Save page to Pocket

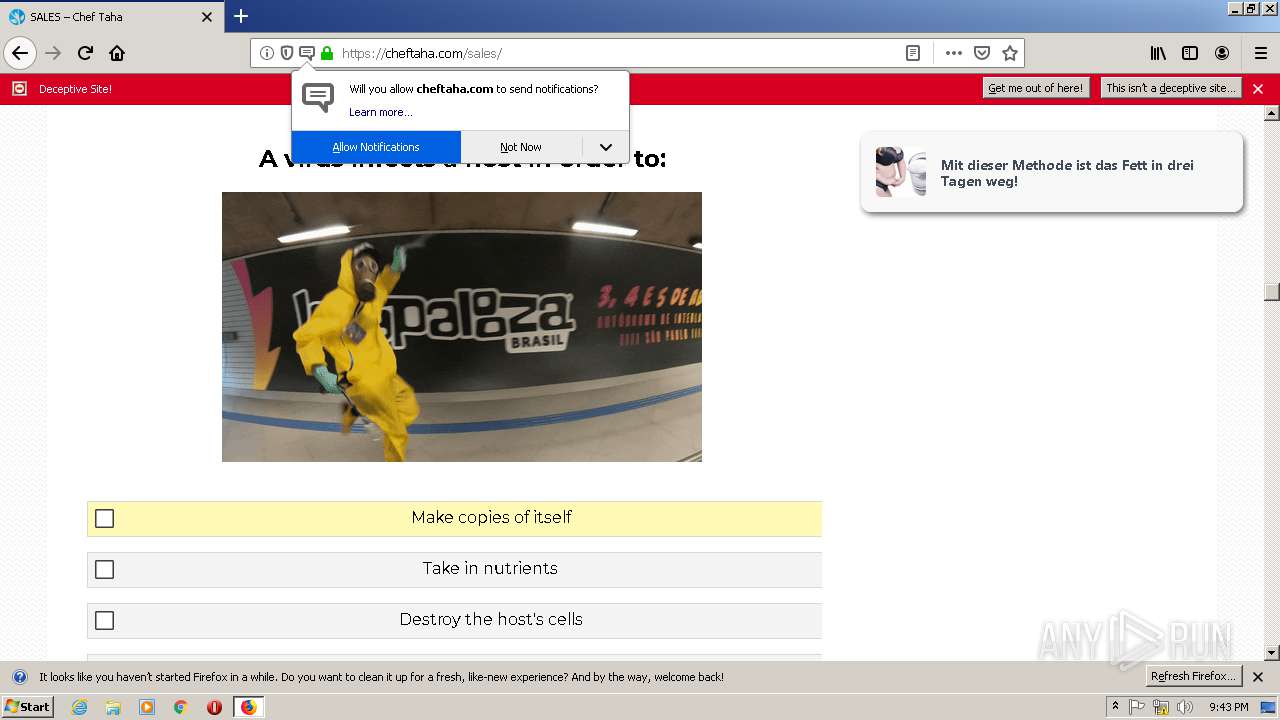[x=982, y=53]
